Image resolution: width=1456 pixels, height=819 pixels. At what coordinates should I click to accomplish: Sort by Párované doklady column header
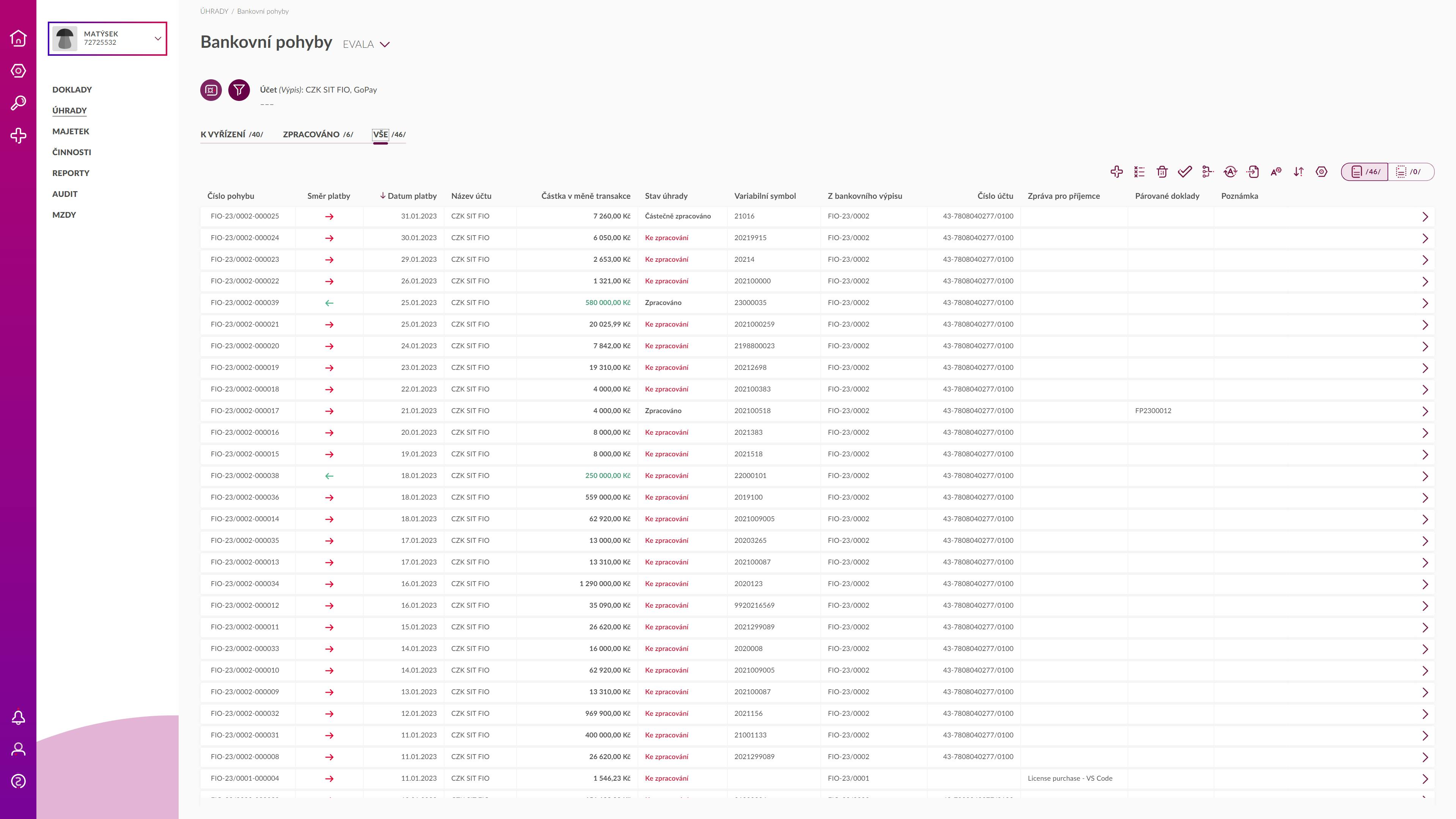click(x=1167, y=196)
